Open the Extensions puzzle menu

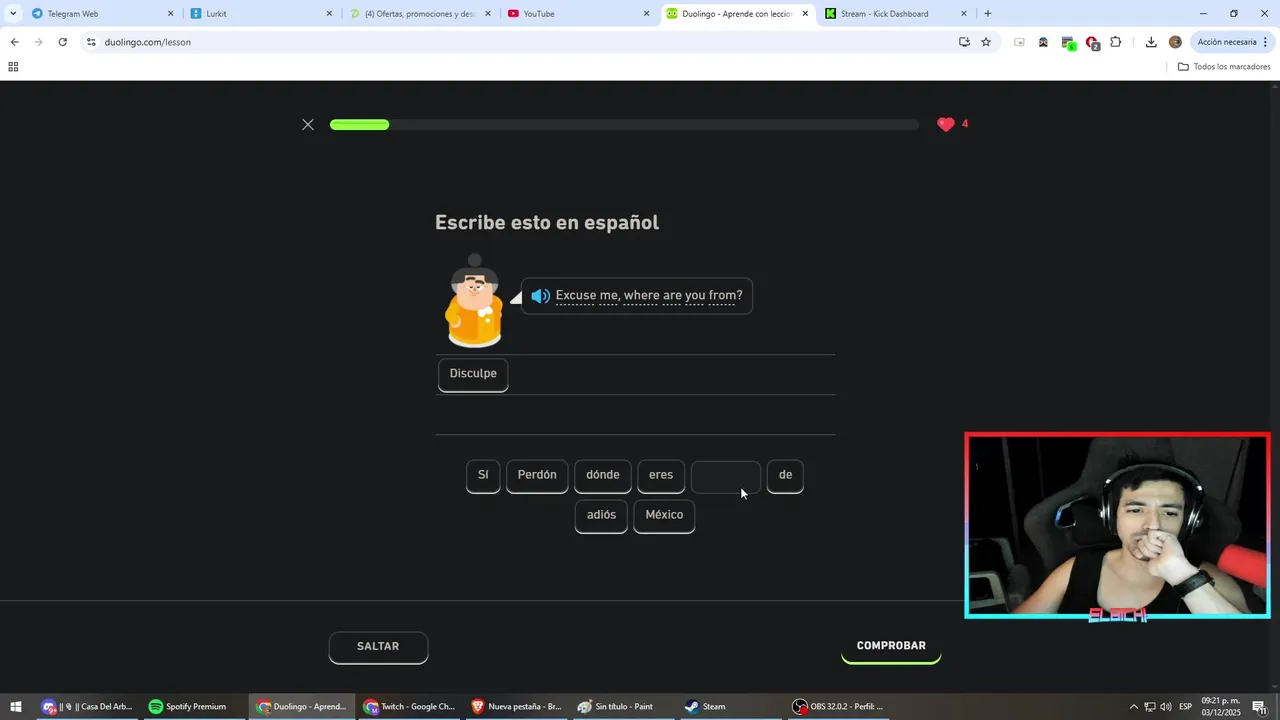(x=1116, y=42)
